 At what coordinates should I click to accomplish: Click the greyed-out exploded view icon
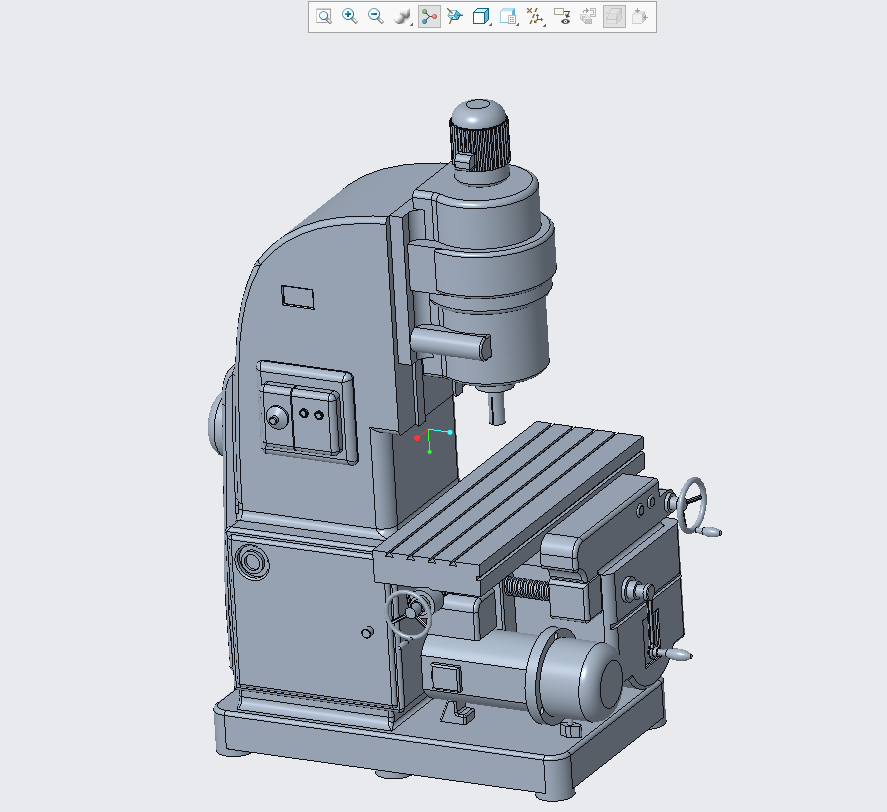click(x=640, y=16)
